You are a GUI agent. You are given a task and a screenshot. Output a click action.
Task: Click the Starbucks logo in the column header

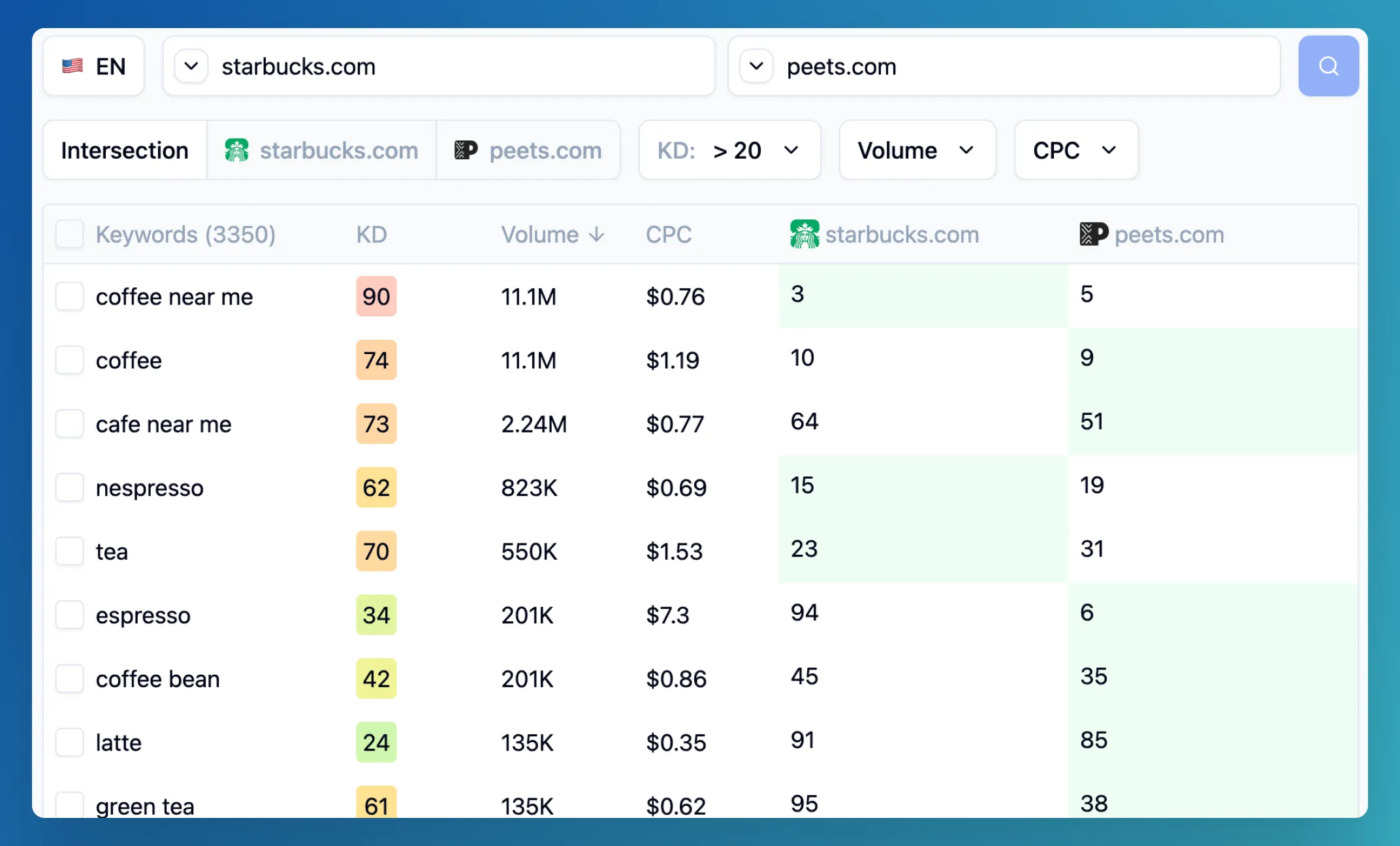coord(804,234)
